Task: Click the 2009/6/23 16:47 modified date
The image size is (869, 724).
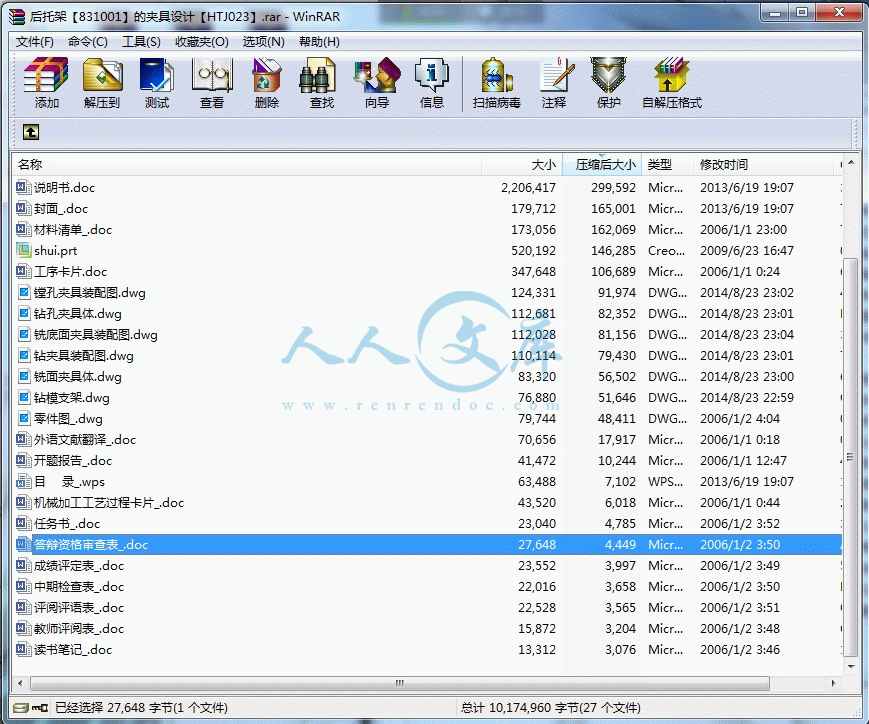Action: tap(747, 251)
